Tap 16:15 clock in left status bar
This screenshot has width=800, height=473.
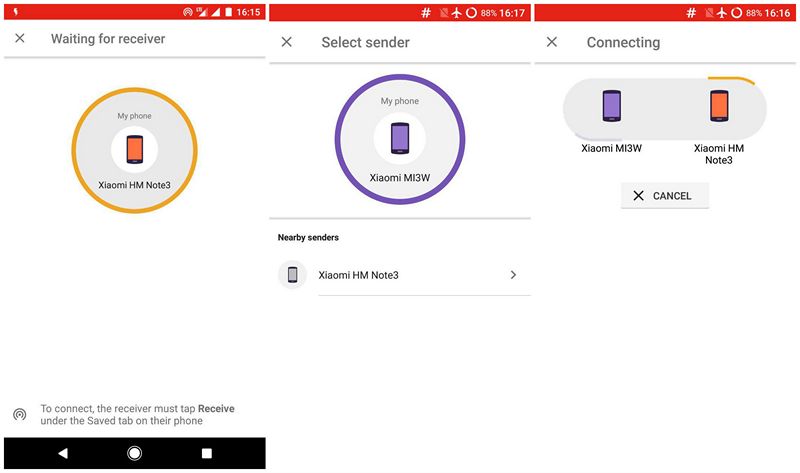pos(248,12)
